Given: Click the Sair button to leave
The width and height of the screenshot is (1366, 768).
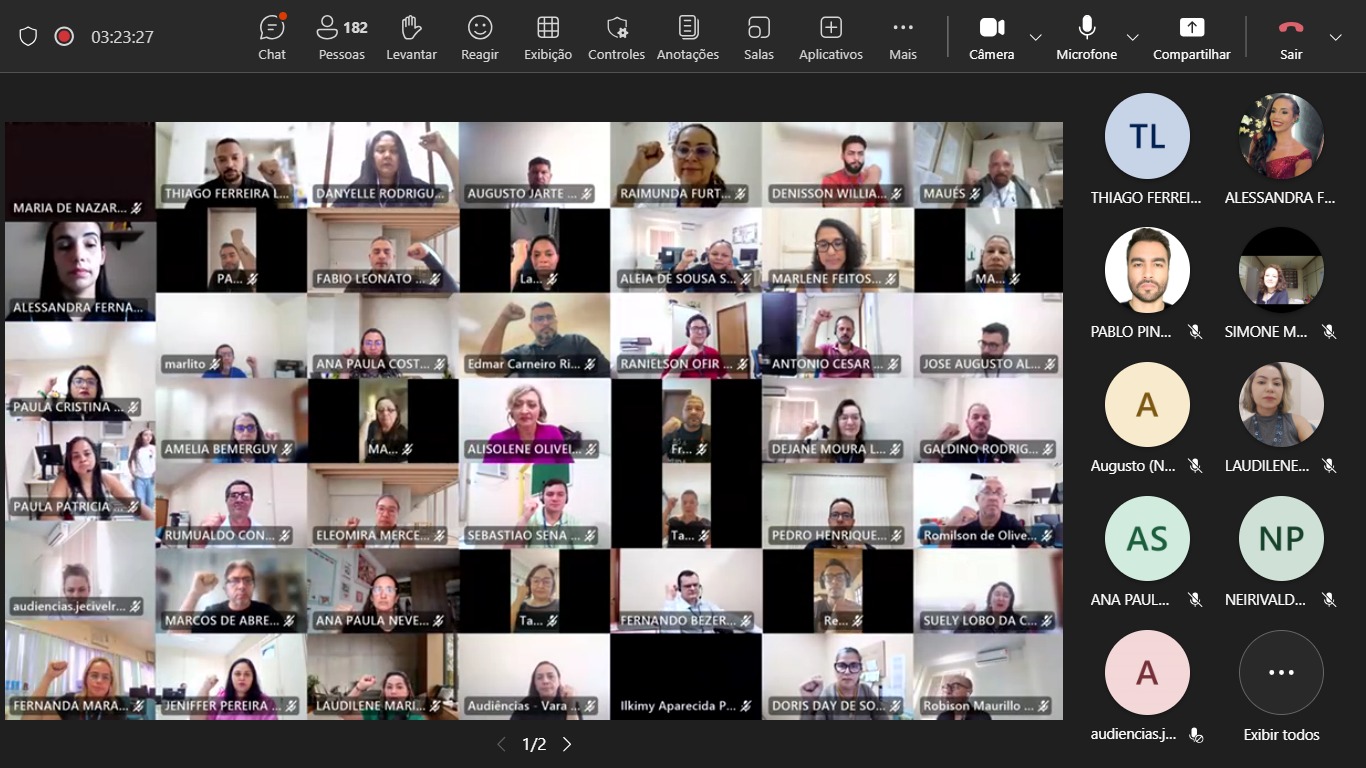Looking at the screenshot, I should click(1291, 37).
